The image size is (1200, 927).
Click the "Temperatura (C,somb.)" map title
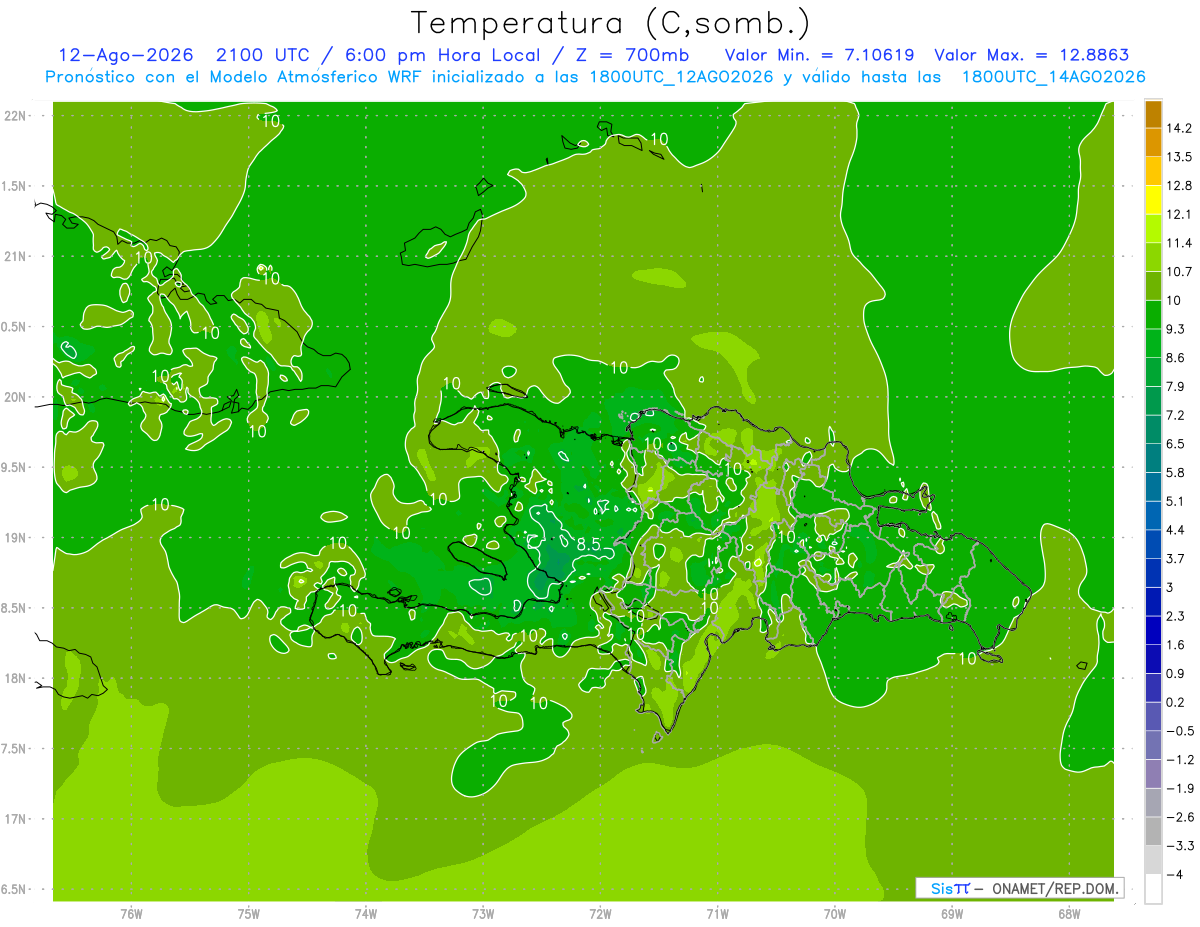coord(609,24)
